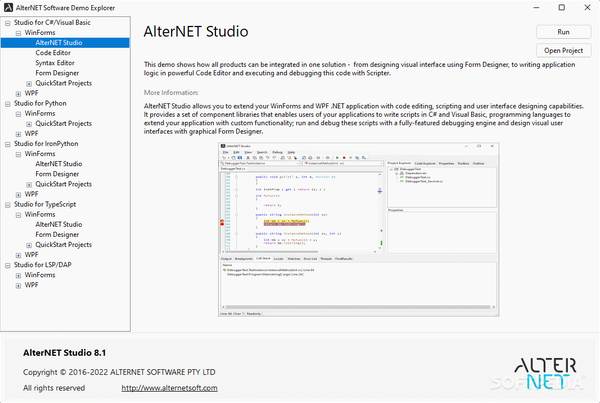The image size is (600, 403).
Task: Maximize the Demo Explorer window
Action: [x=562, y=8]
